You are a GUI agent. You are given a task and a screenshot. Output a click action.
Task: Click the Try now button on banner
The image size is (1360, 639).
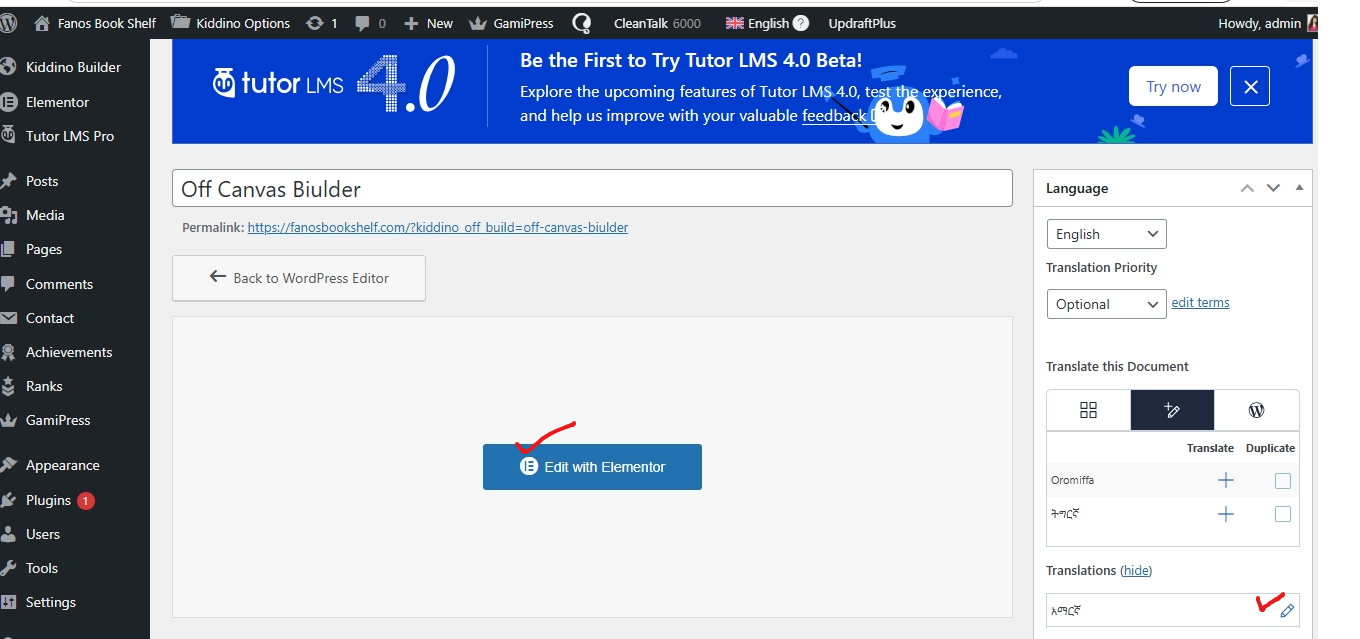pyautogui.click(x=1173, y=87)
